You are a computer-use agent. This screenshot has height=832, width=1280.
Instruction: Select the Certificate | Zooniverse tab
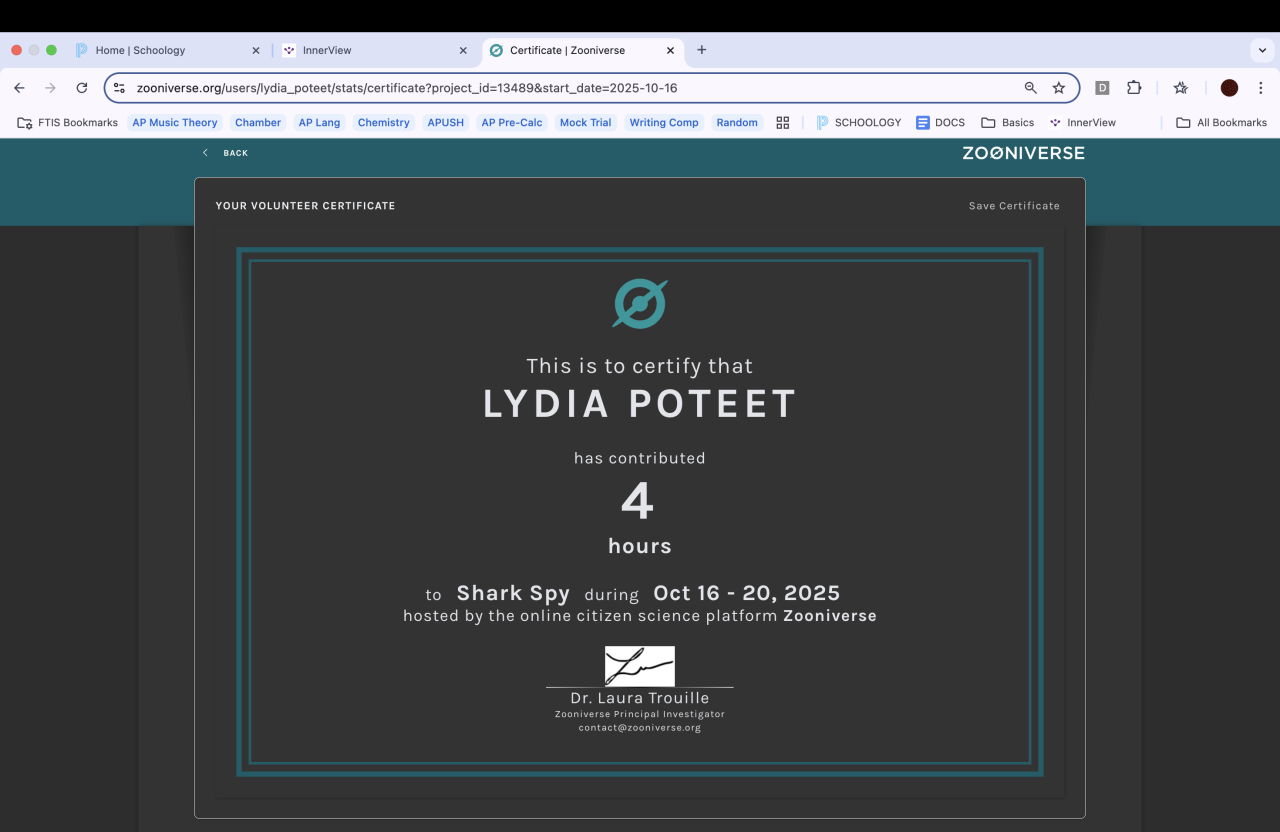pos(583,50)
